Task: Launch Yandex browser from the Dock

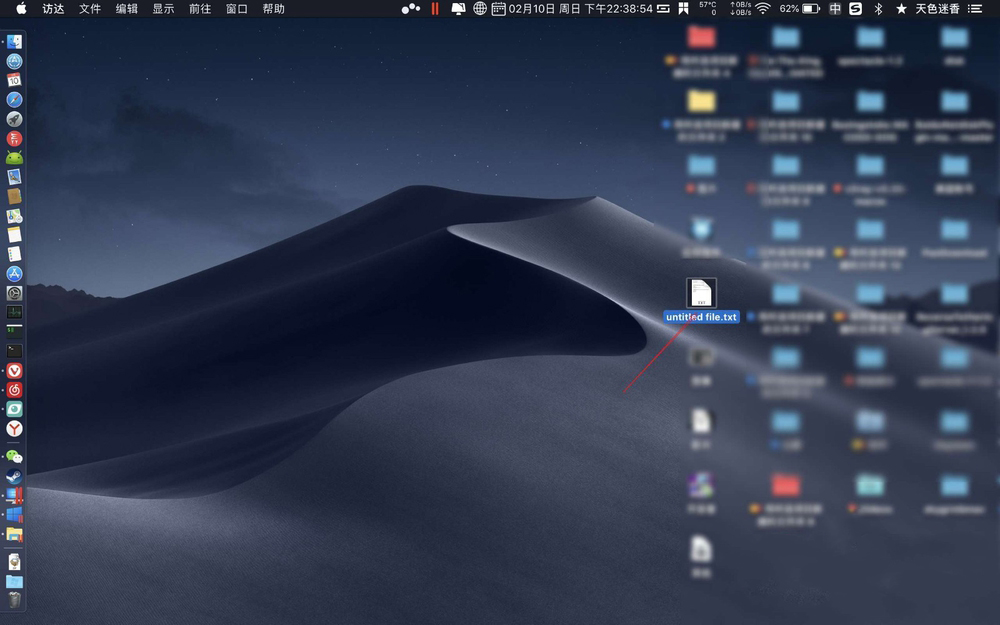Action: coord(14,429)
